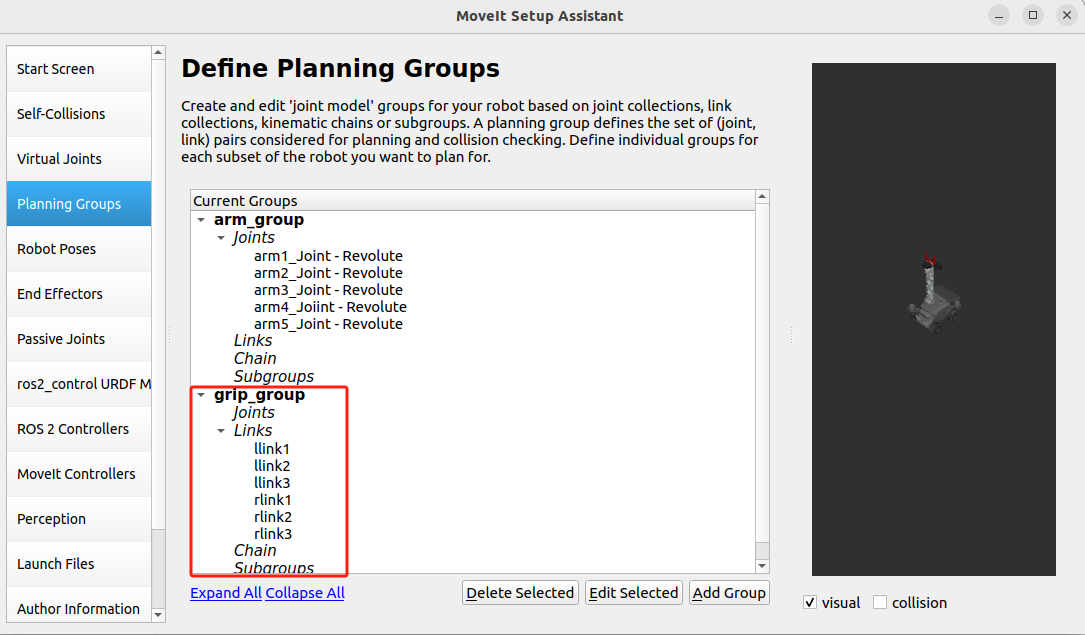Select arm3_Joint - Revolute entry
The width and height of the screenshot is (1085, 635).
328,290
